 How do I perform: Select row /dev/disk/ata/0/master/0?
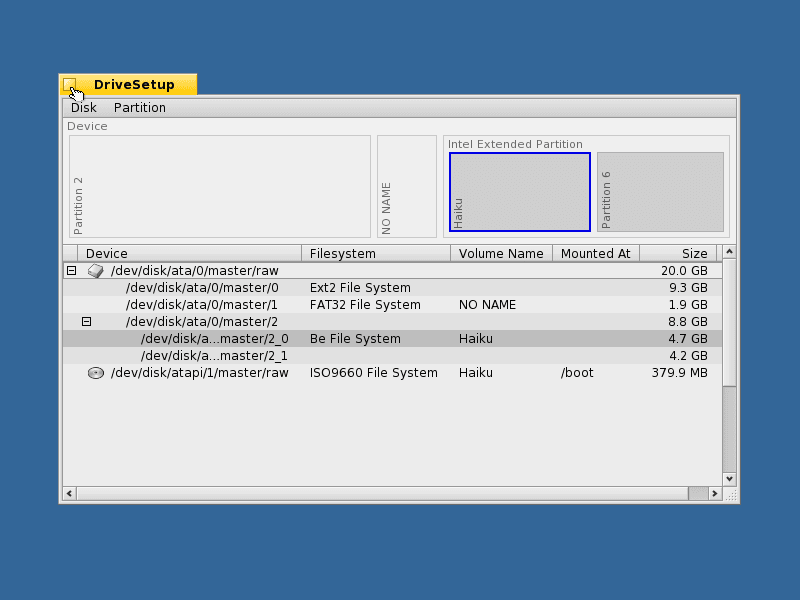pos(392,288)
